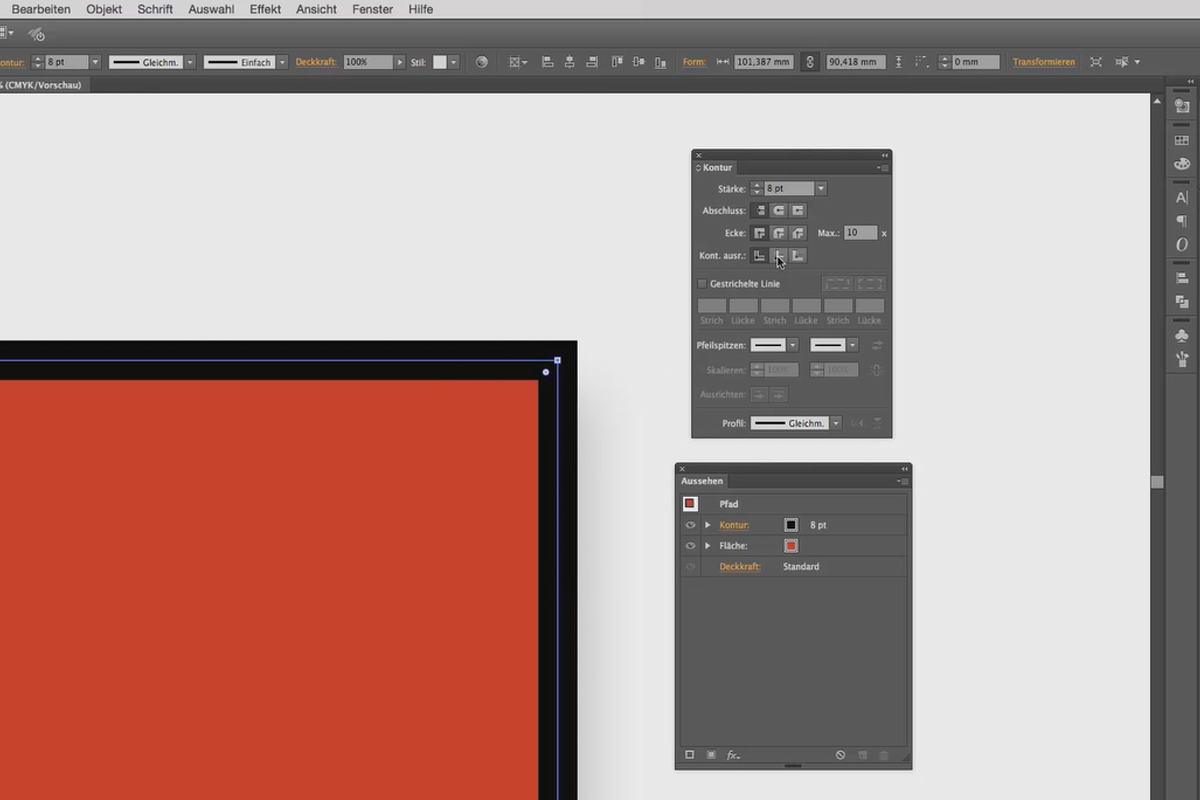The height and width of the screenshot is (800, 1200).
Task: Open the Stärke stroke weight dropdown
Action: (821, 189)
